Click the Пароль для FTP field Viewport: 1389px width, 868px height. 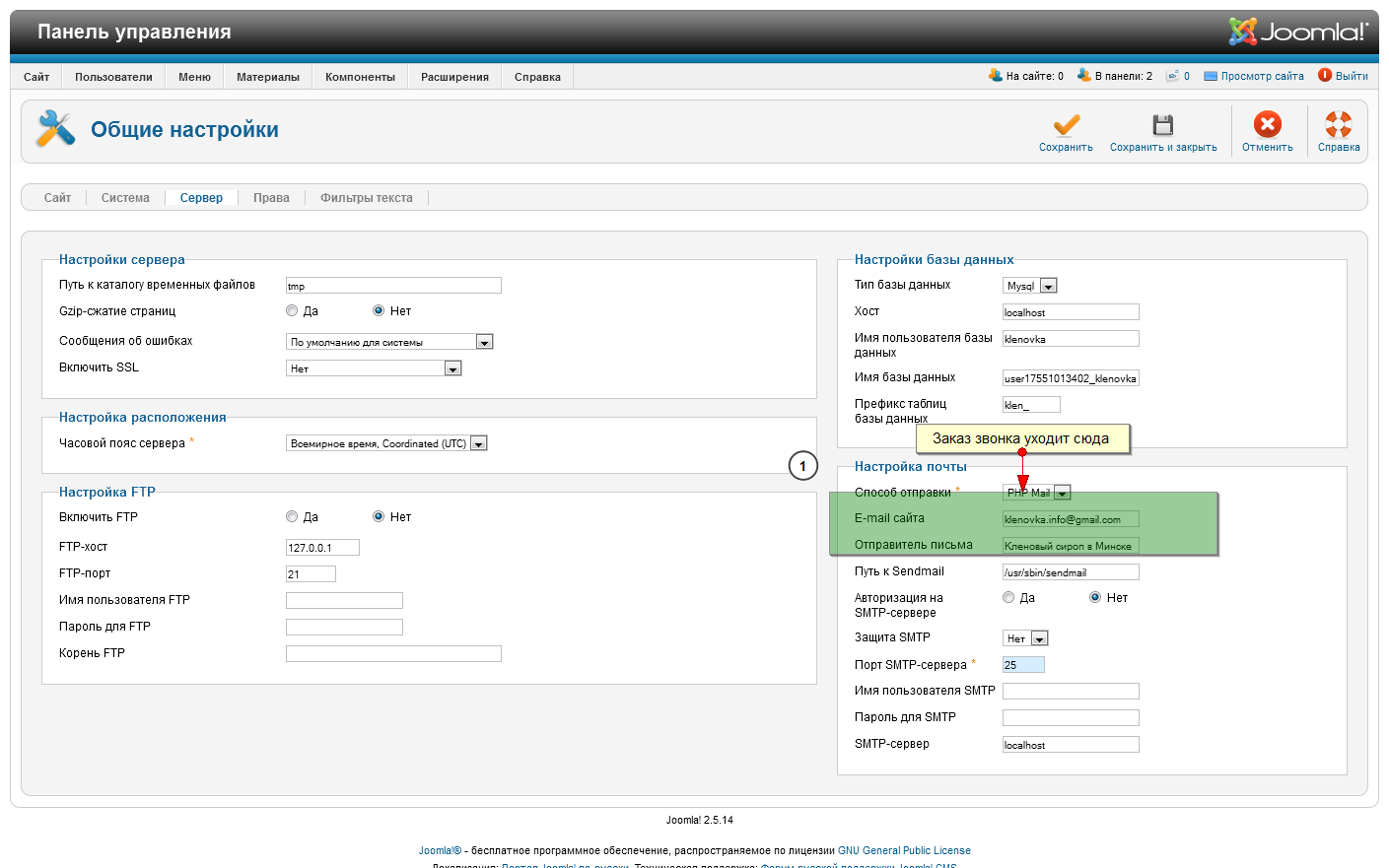tap(344, 627)
